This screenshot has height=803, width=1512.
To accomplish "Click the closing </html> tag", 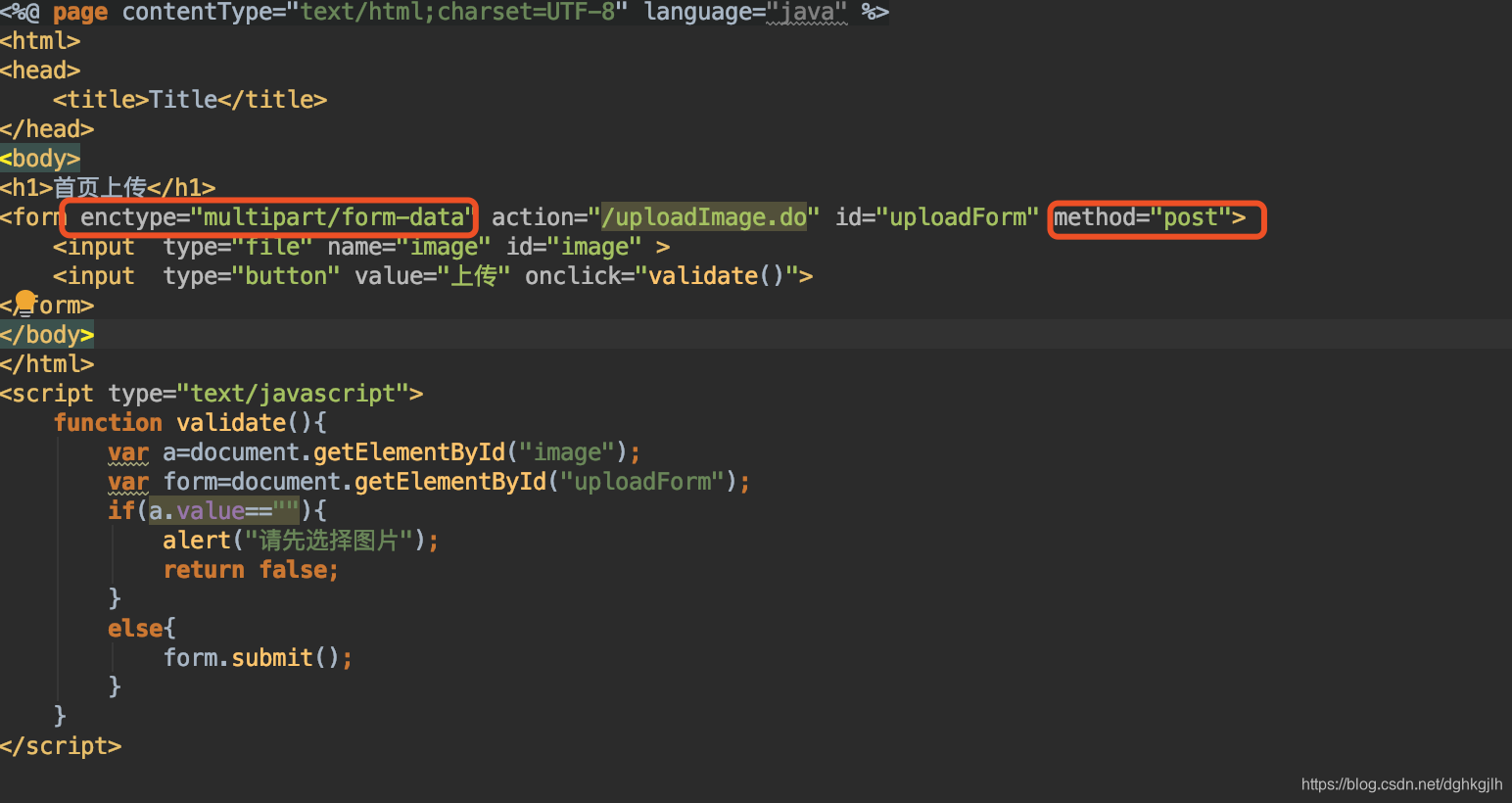I will point(47,364).
